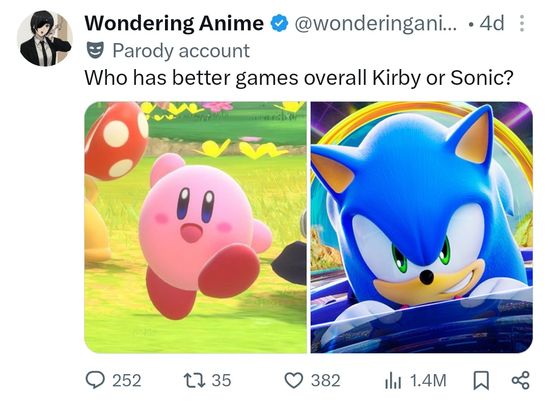The height and width of the screenshot is (405, 550).
Task: Open the share icon
Action: (521, 380)
